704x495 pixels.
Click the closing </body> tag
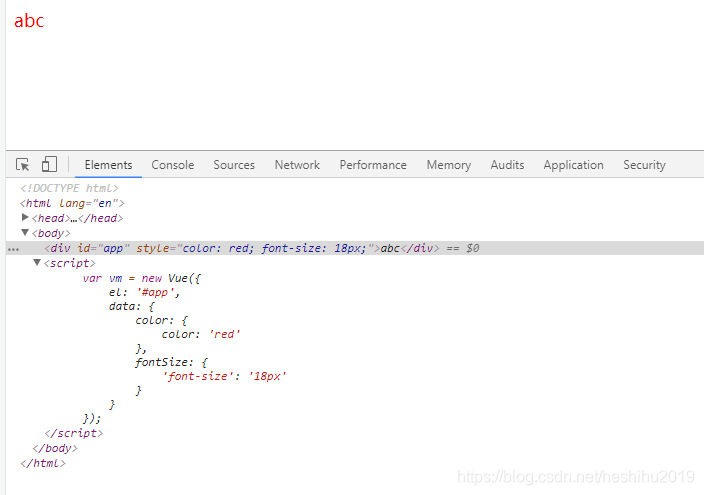[55, 448]
